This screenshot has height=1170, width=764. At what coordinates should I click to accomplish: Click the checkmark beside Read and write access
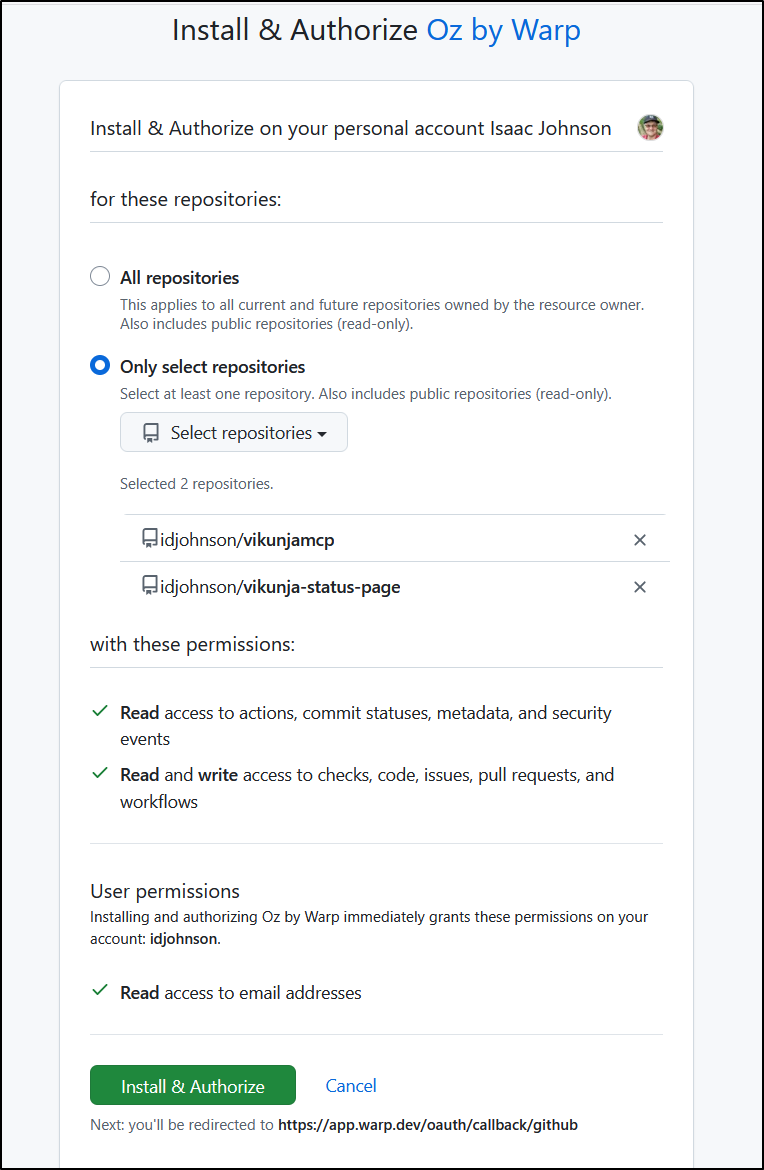99,773
